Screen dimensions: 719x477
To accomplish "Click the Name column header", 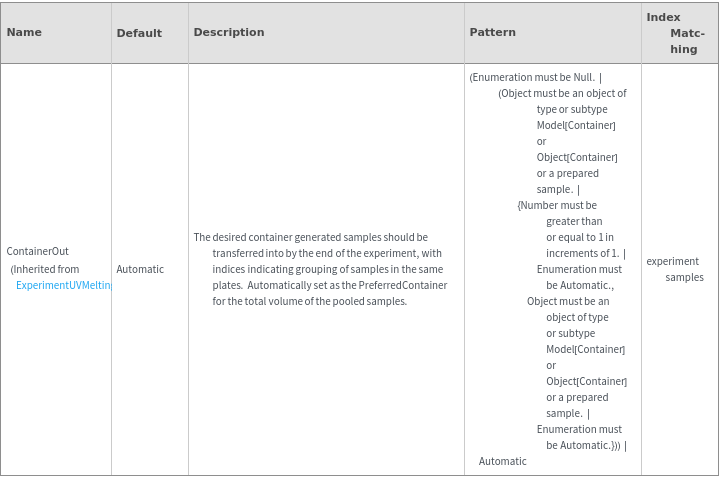I will pos(24,32).
